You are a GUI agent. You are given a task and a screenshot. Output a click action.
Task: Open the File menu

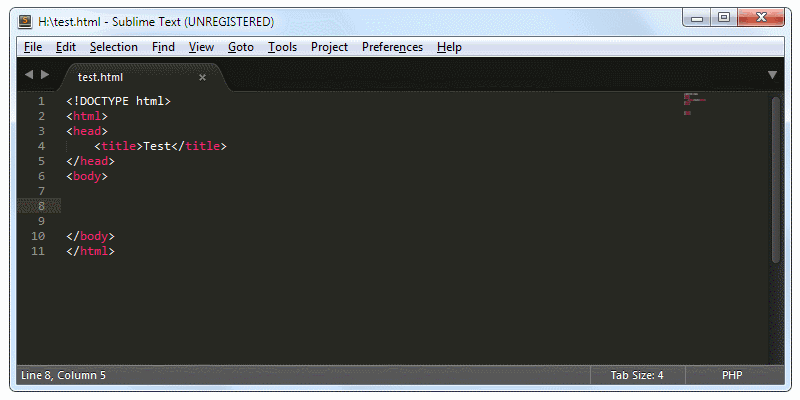pos(33,47)
